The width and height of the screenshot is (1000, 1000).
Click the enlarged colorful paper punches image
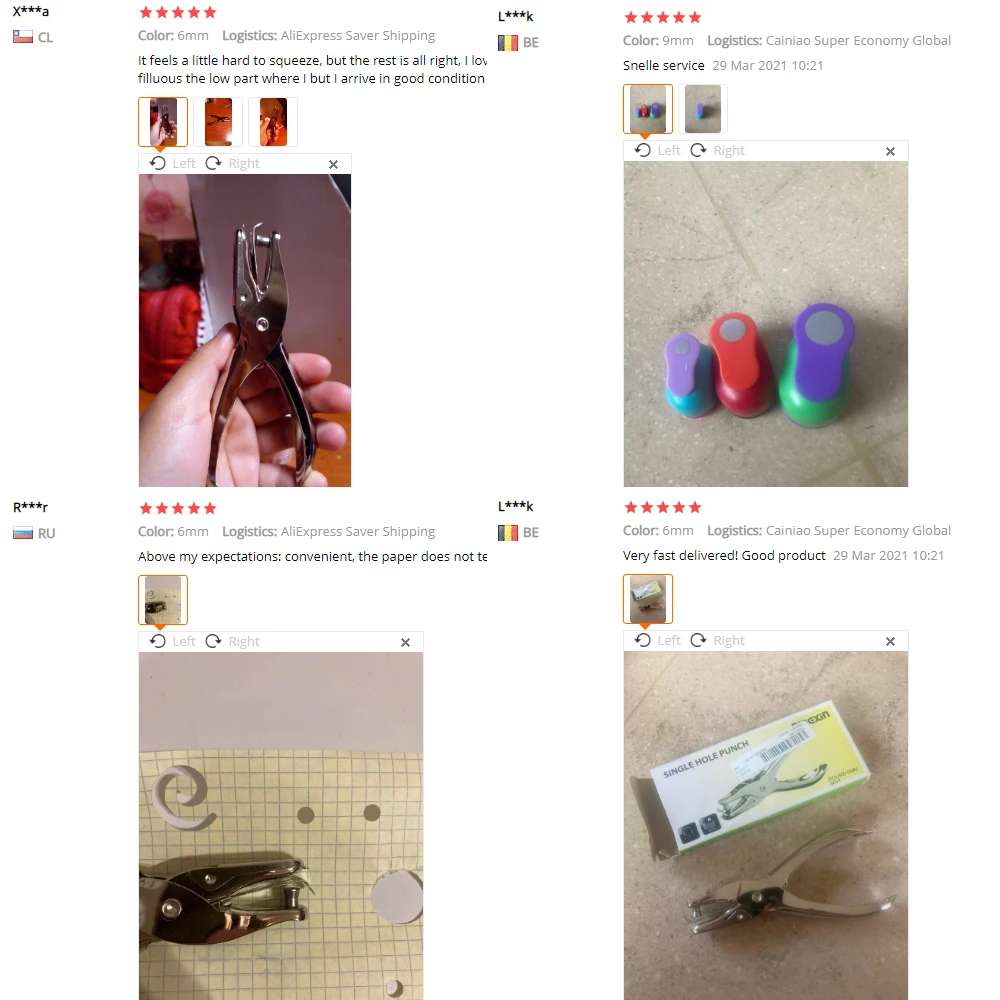point(766,324)
